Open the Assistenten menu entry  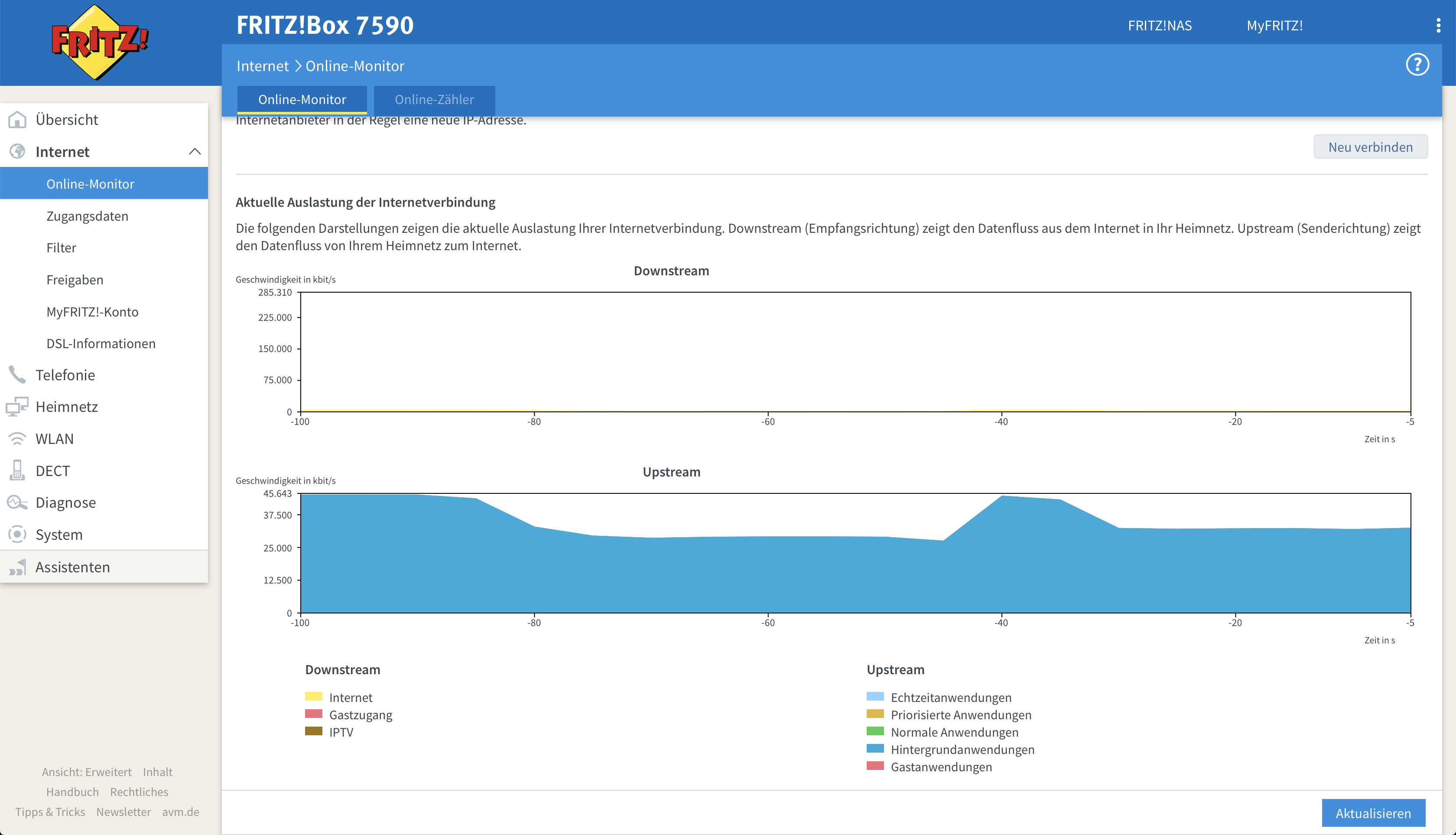click(x=104, y=567)
